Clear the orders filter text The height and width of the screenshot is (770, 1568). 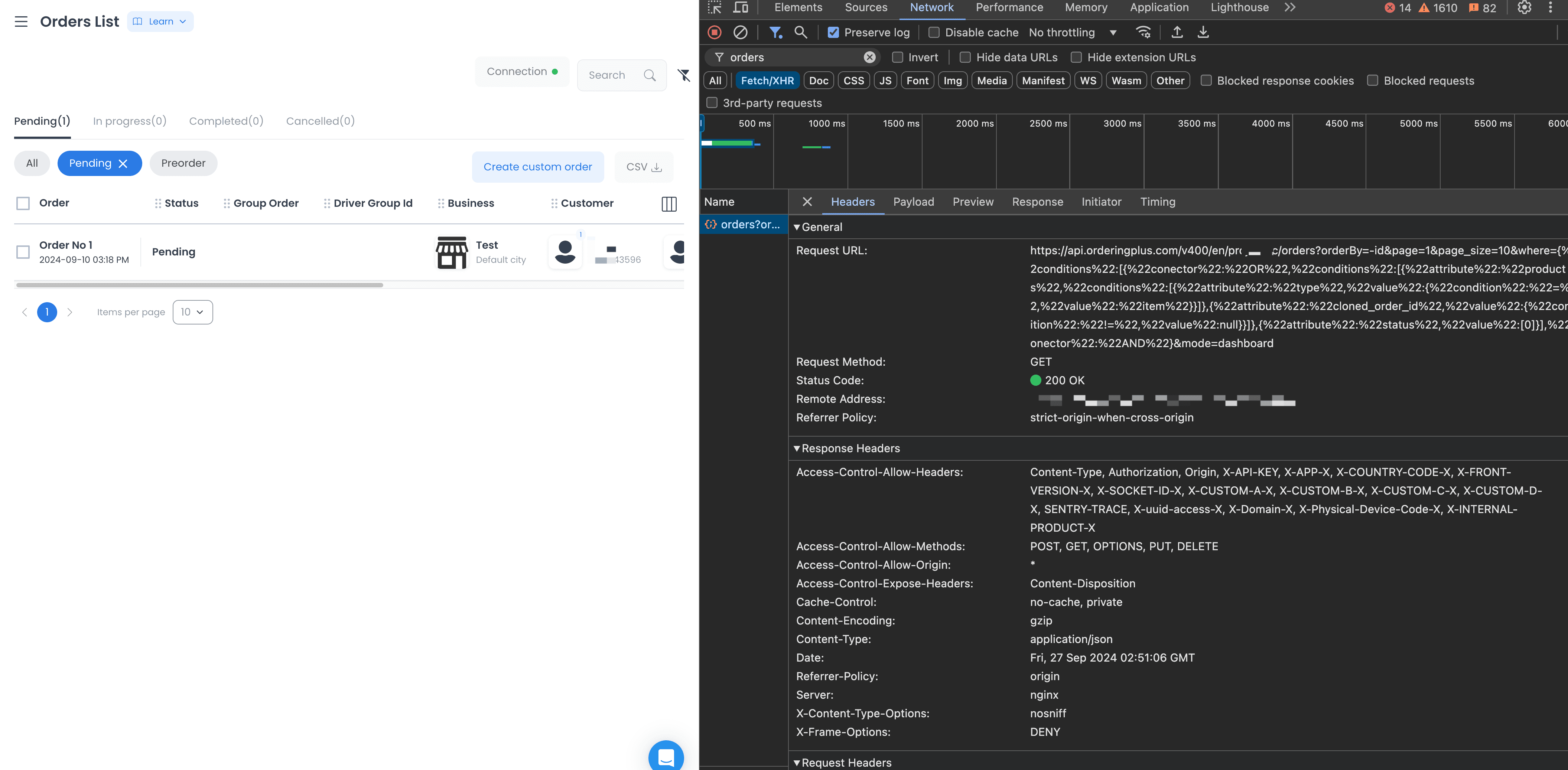[870, 57]
